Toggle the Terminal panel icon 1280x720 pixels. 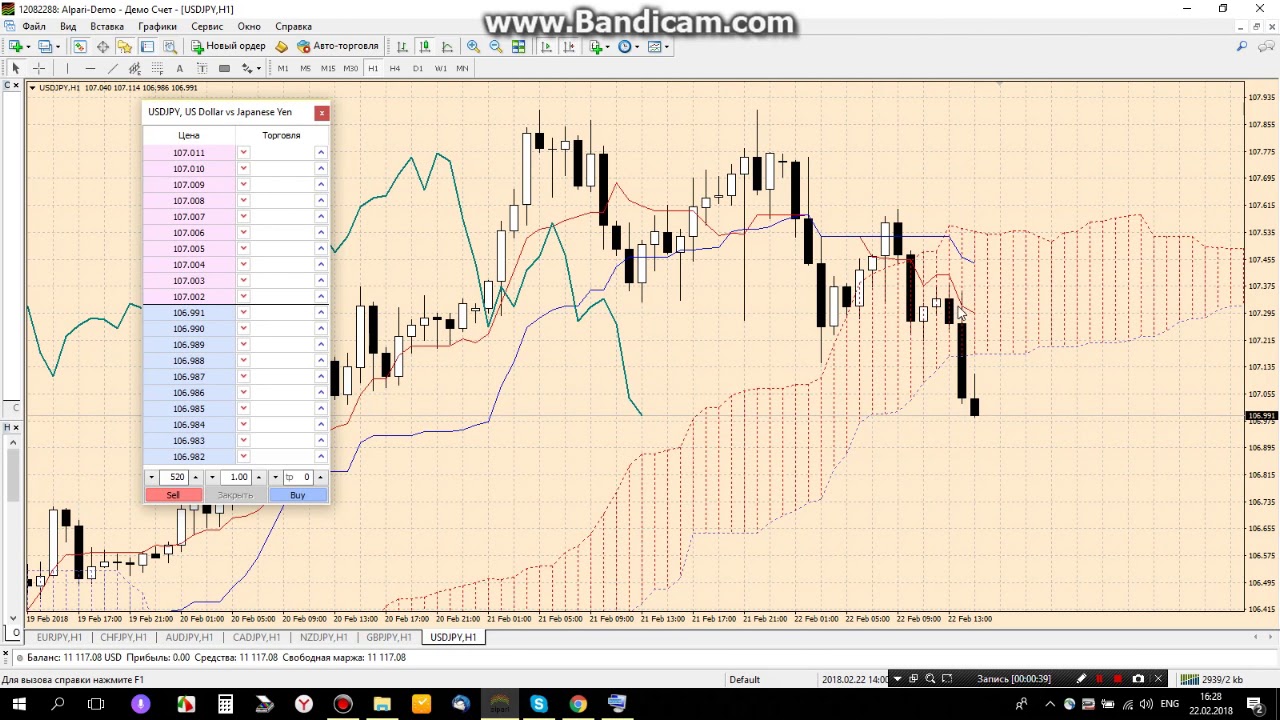tap(147, 46)
